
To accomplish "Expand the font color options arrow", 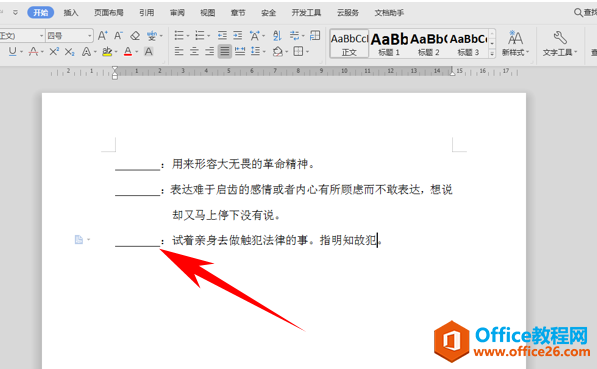I will pyautogui.click(x=137, y=52).
